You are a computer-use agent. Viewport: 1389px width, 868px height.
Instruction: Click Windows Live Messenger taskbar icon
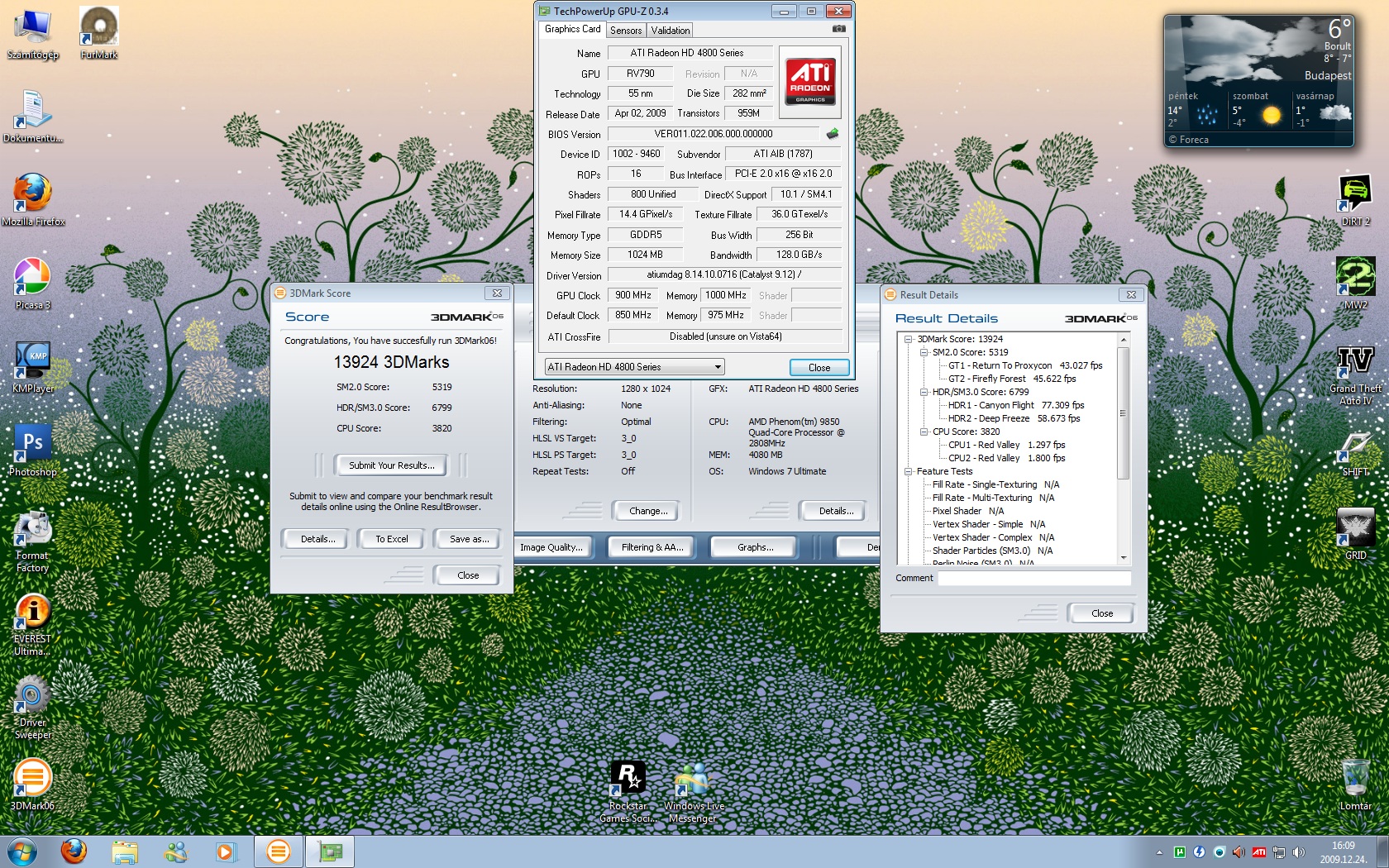pyautogui.click(x=175, y=851)
